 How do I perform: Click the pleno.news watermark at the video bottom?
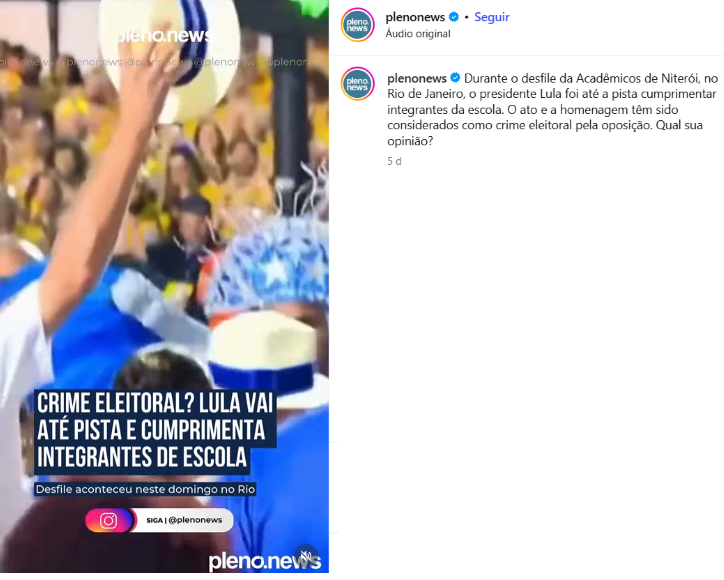click(x=265, y=561)
